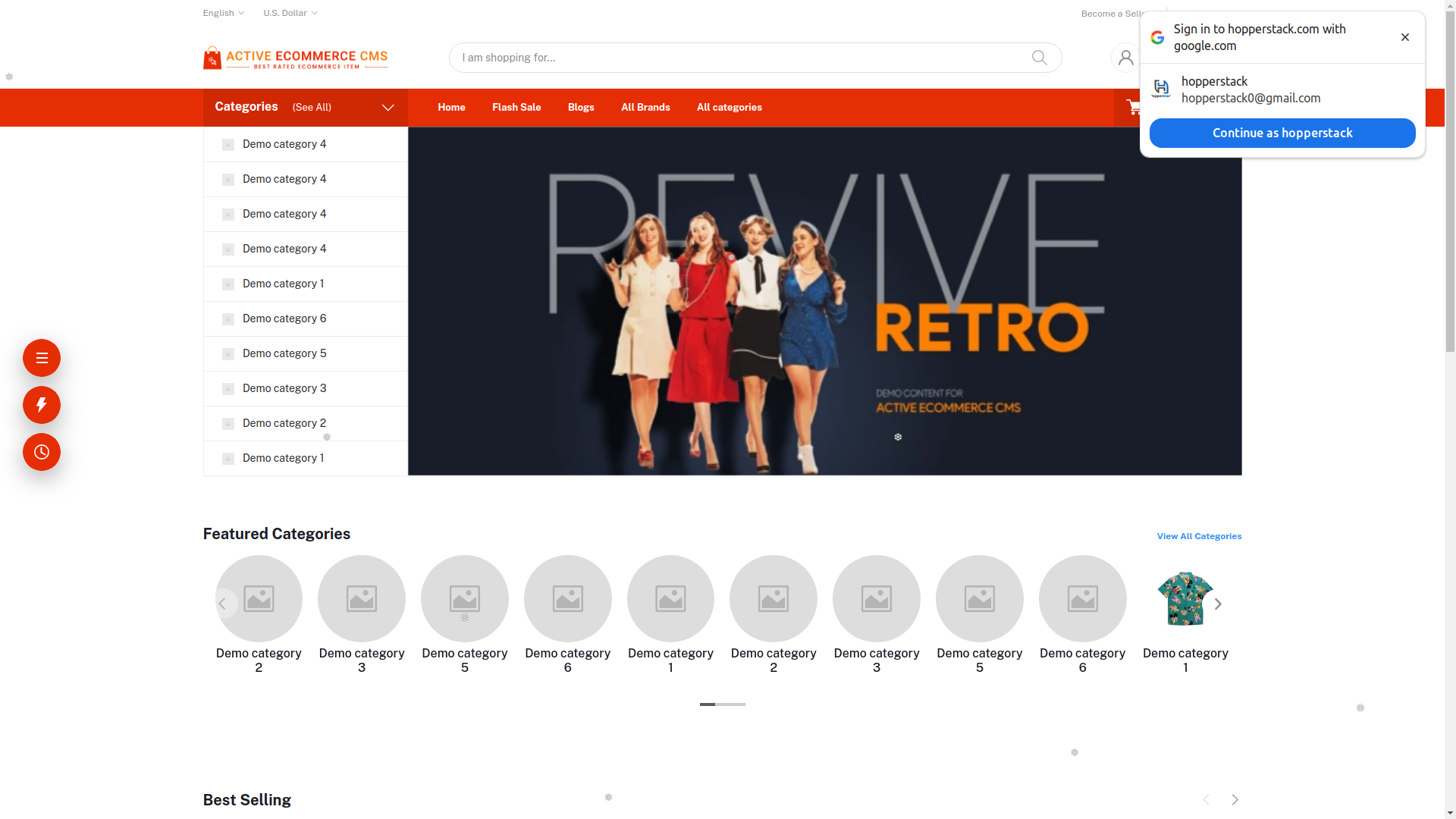
Task: Collapse the Categories chevron menu
Action: [x=388, y=108]
